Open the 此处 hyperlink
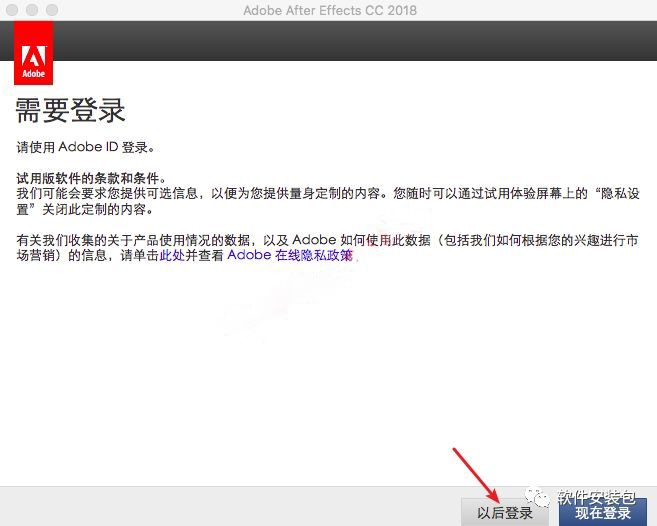This screenshot has height=526, width=657. (172, 255)
